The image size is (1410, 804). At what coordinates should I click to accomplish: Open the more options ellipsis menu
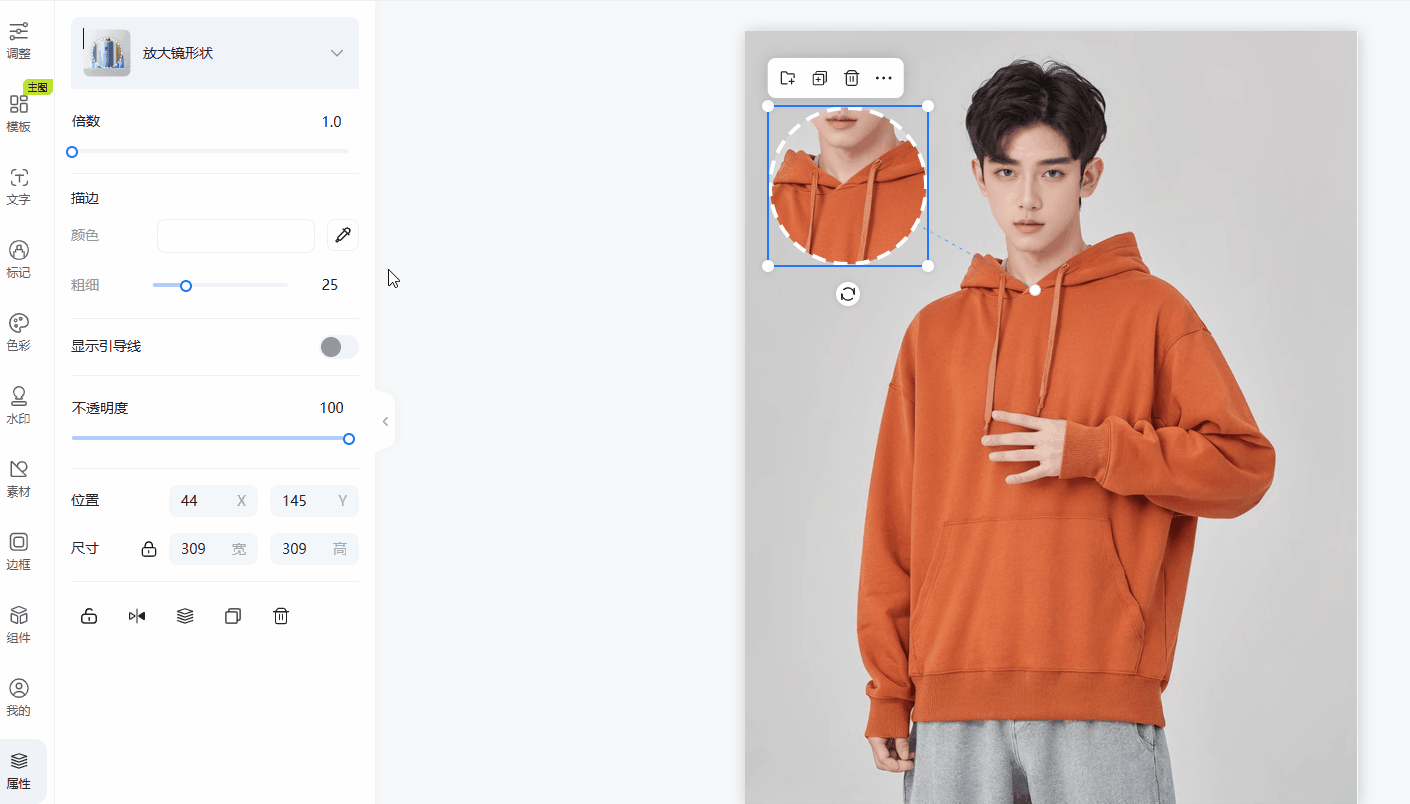(884, 78)
